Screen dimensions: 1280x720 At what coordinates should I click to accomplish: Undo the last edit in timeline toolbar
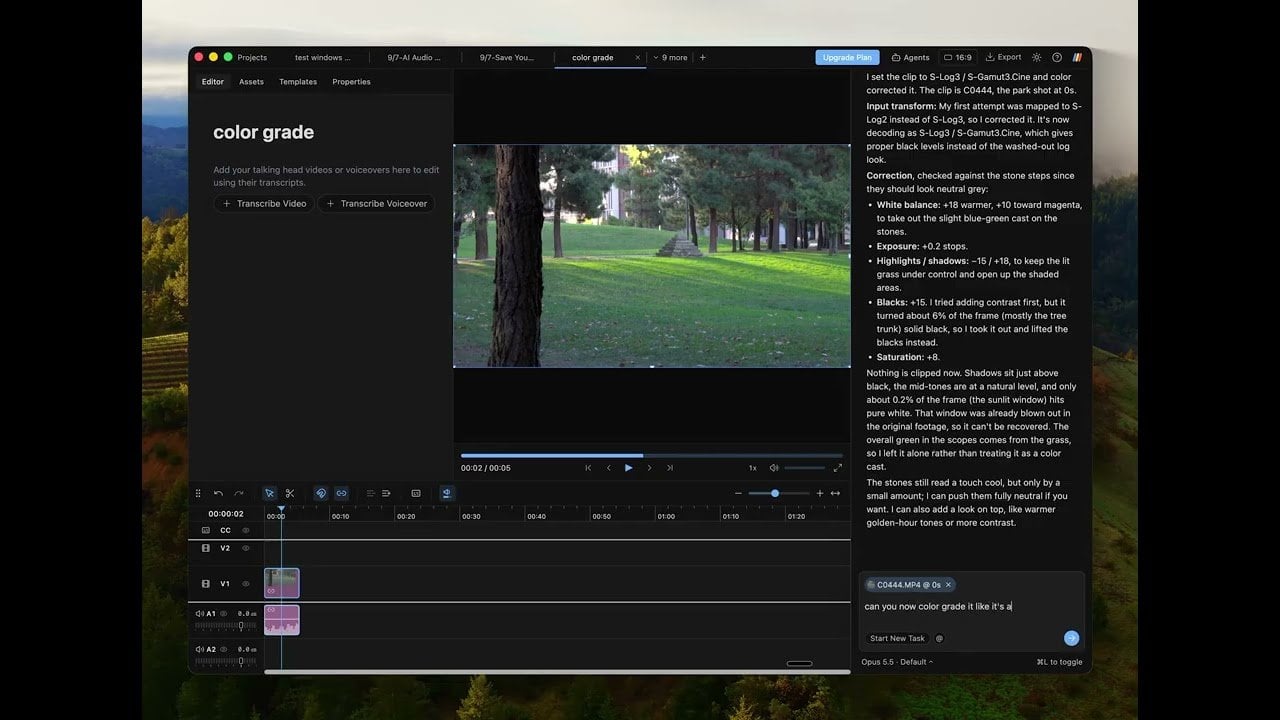218,493
